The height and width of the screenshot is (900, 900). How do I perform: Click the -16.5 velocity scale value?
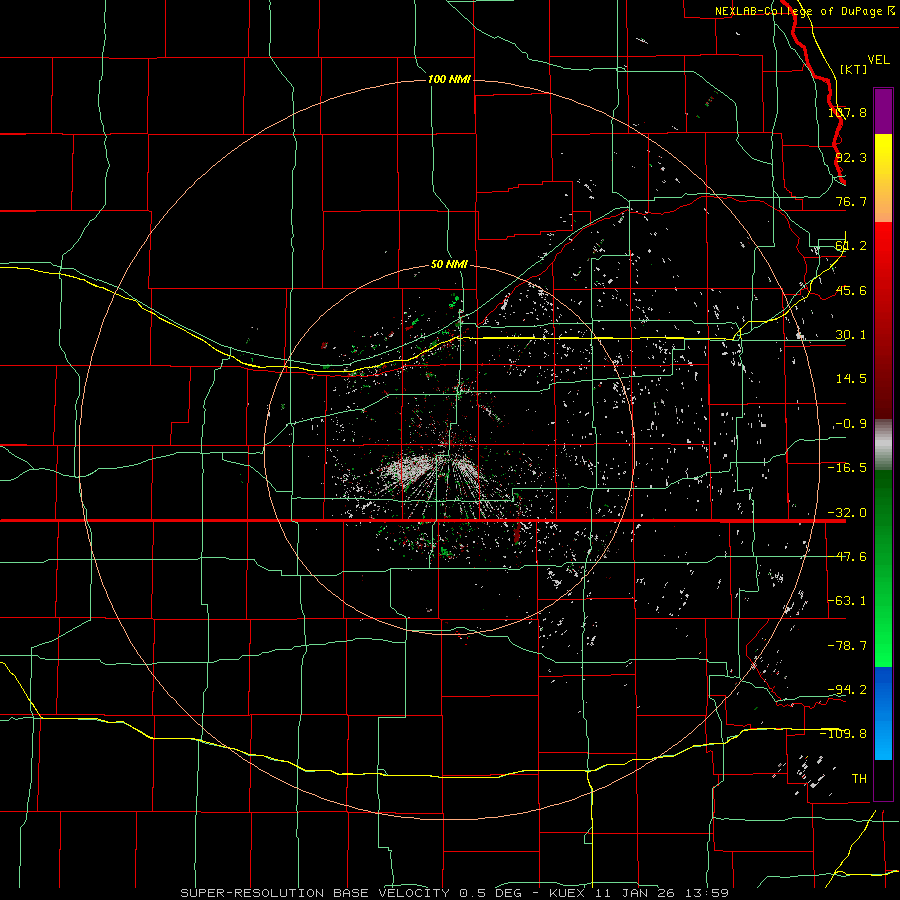848,468
